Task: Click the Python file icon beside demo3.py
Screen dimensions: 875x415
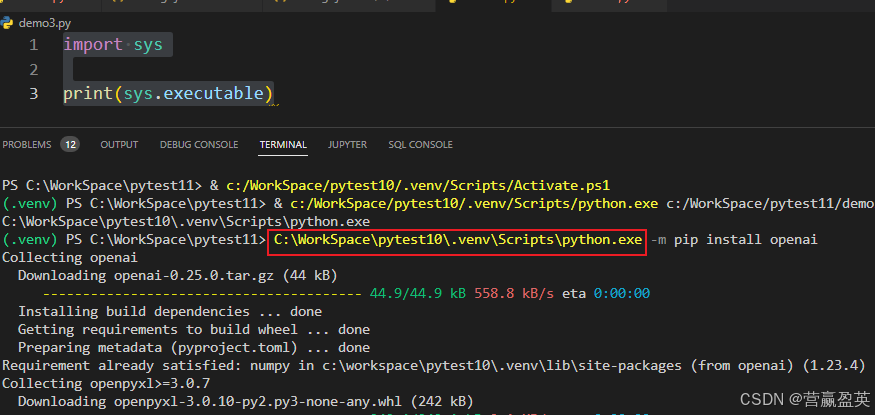Action: (8, 21)
